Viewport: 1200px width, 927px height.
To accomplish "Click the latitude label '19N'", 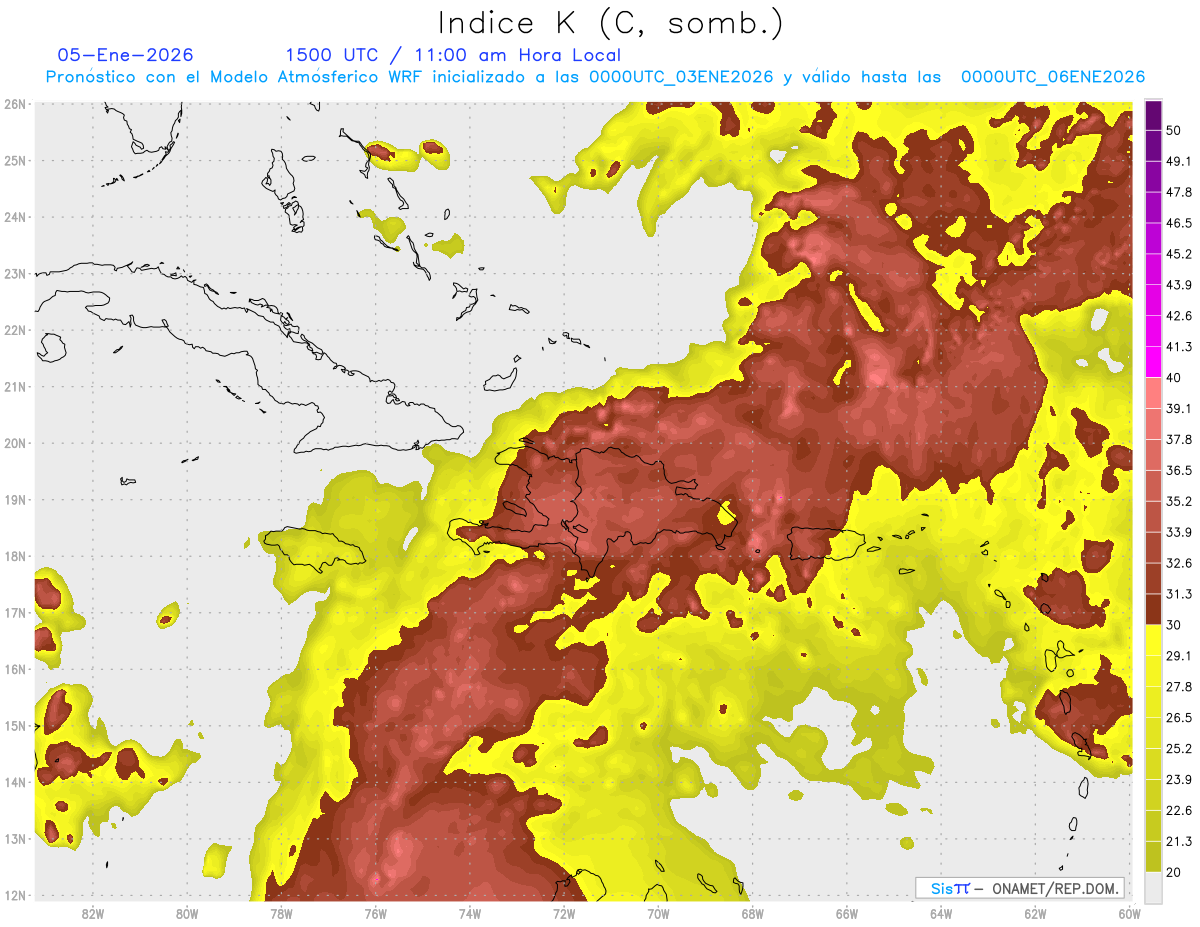I will [15, 500].
